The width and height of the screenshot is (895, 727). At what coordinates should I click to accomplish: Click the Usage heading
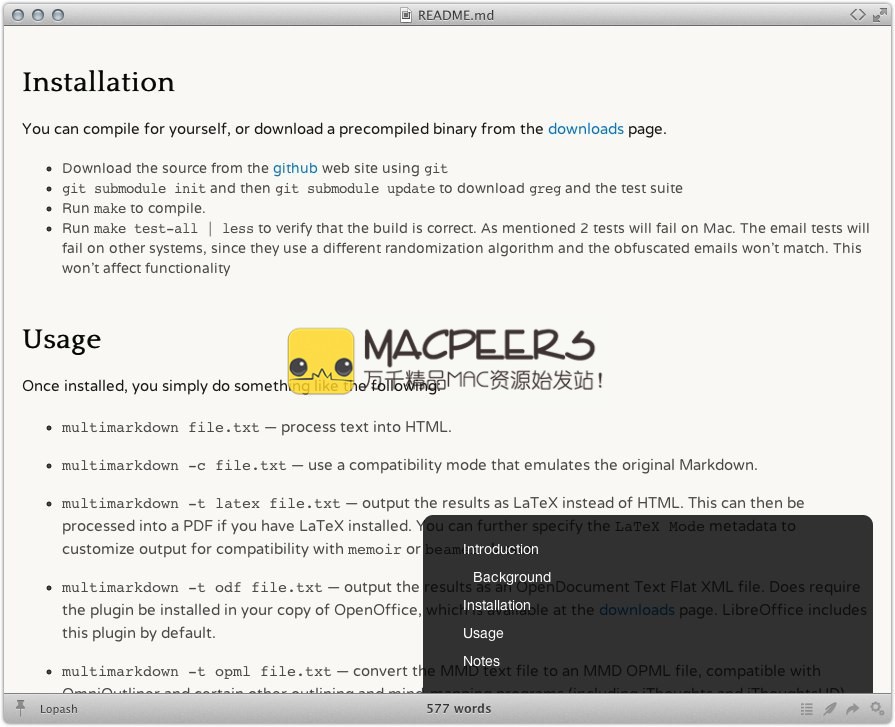pyautogui.click(x=61, y=340)
